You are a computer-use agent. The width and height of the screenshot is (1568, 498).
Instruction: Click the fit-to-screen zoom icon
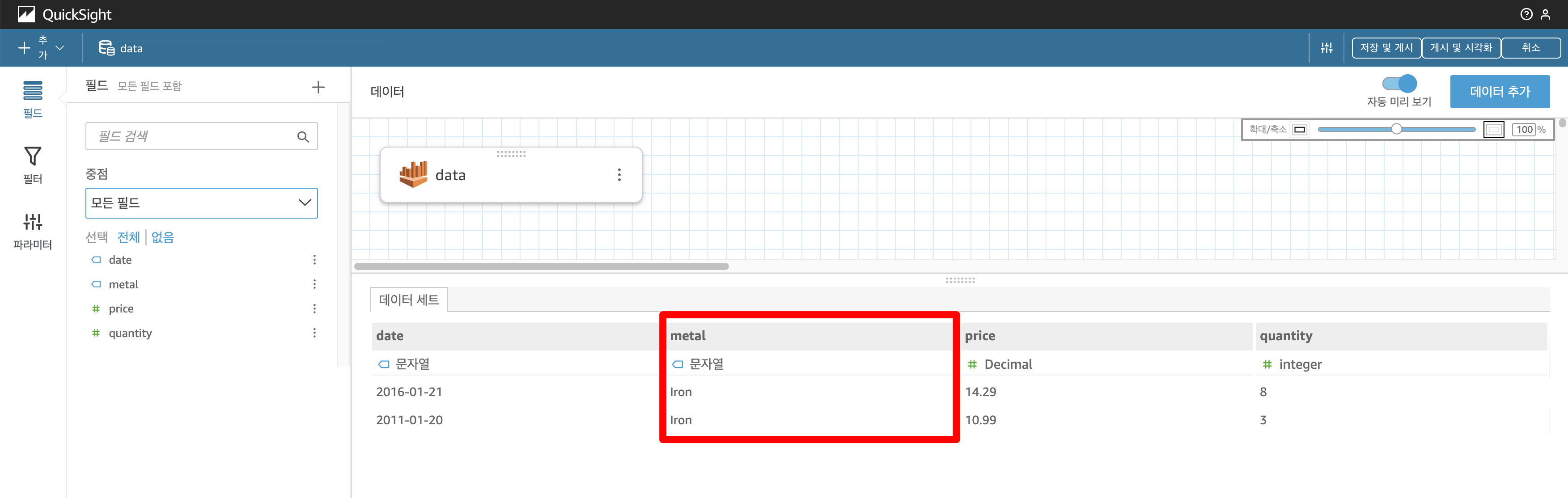click(1493, 130)
